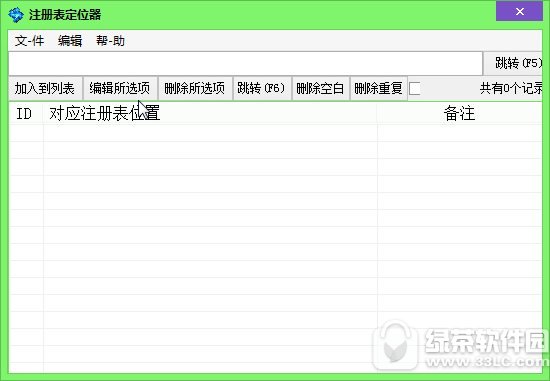
Task: Open the 文-件 menu
Action: [x=29, y=41]
